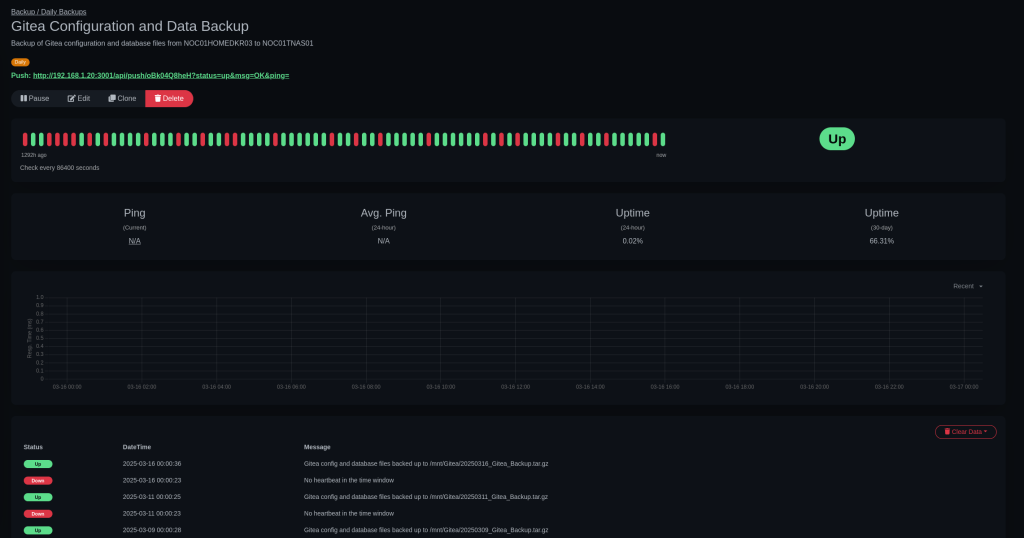Click the green Up status badge
Screen dimensions: 1024x538
[x=836, y=139]
